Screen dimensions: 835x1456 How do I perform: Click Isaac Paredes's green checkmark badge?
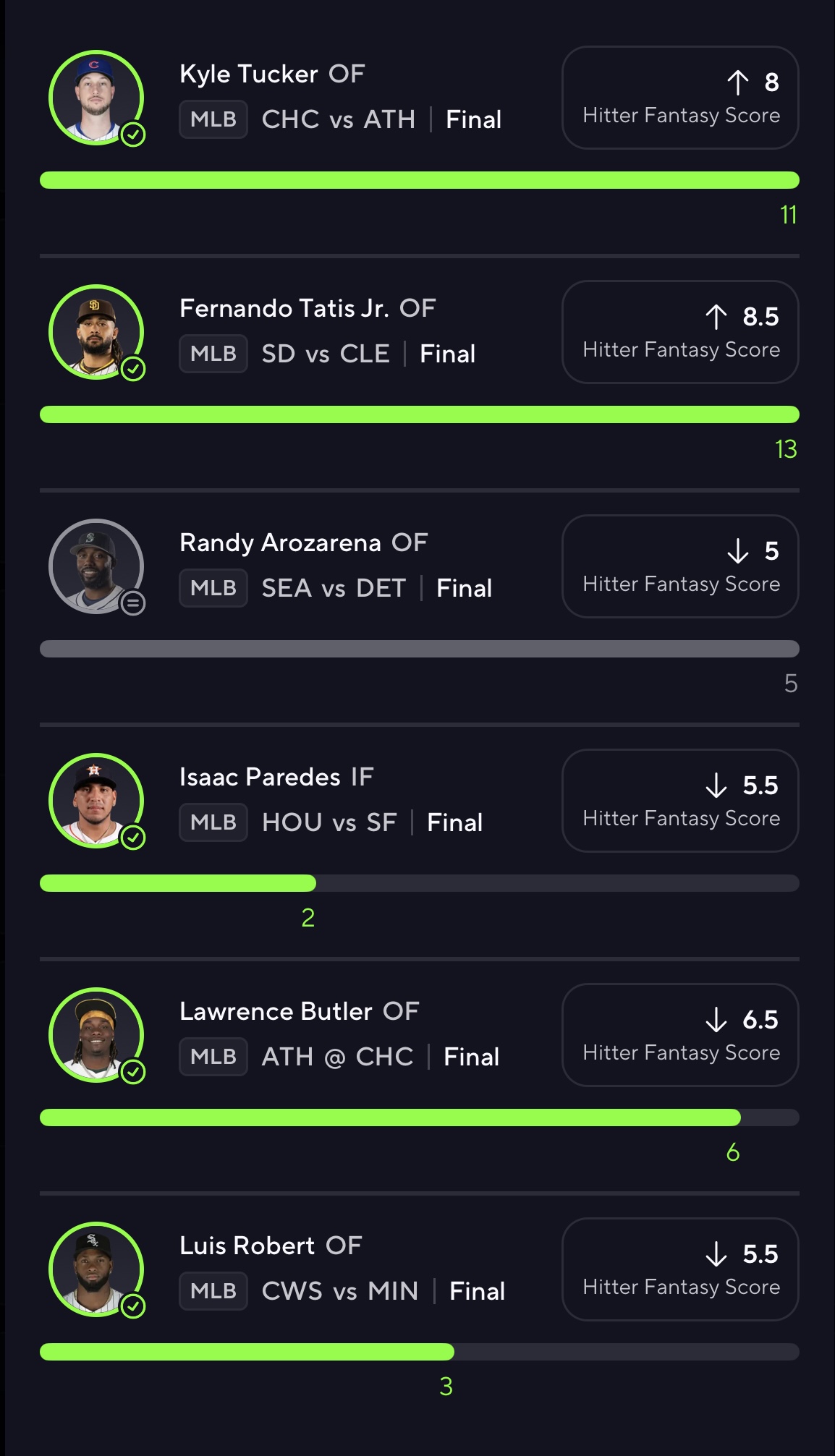click(x=133, y=838)
